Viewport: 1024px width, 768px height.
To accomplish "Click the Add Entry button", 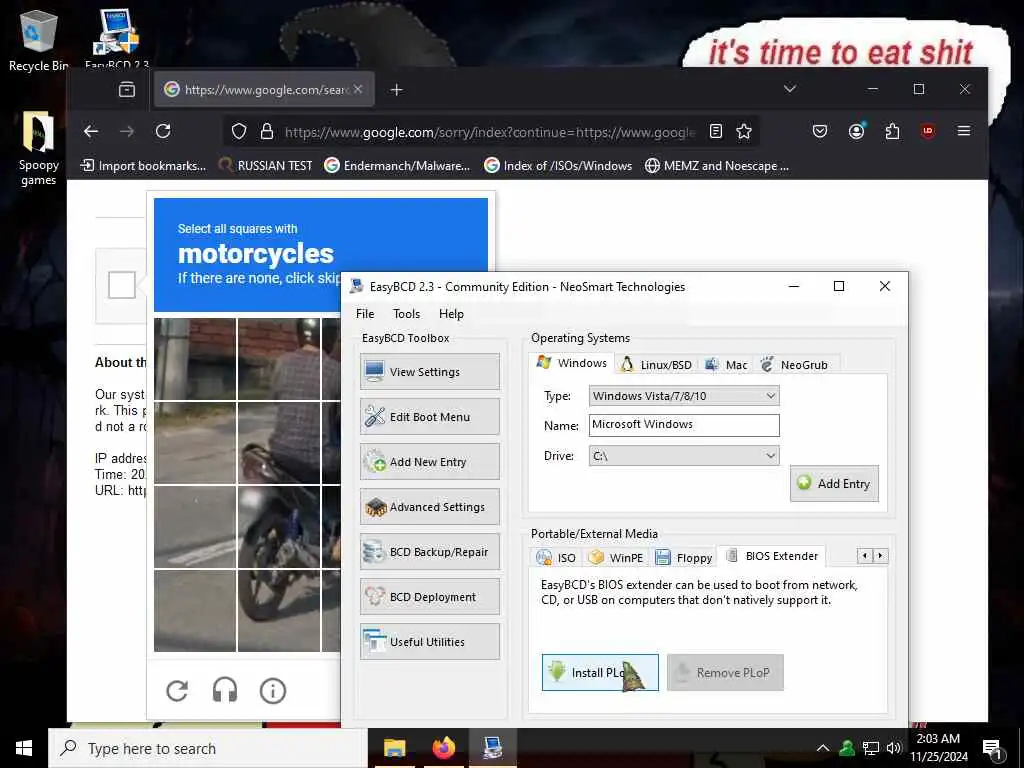I will click(x=834, y=483).
